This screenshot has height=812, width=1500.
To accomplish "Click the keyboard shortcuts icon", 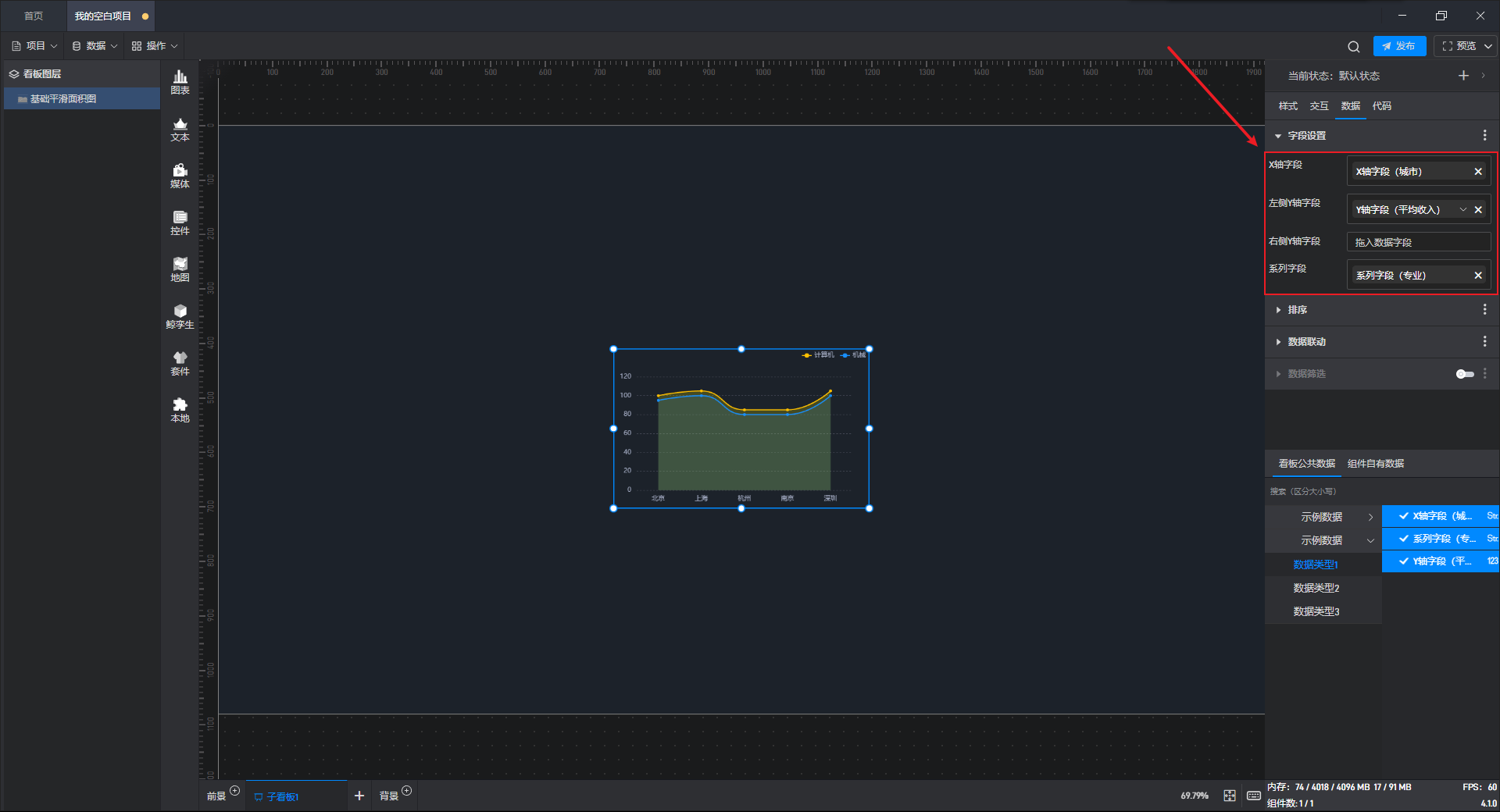I will coord(1253,796).
